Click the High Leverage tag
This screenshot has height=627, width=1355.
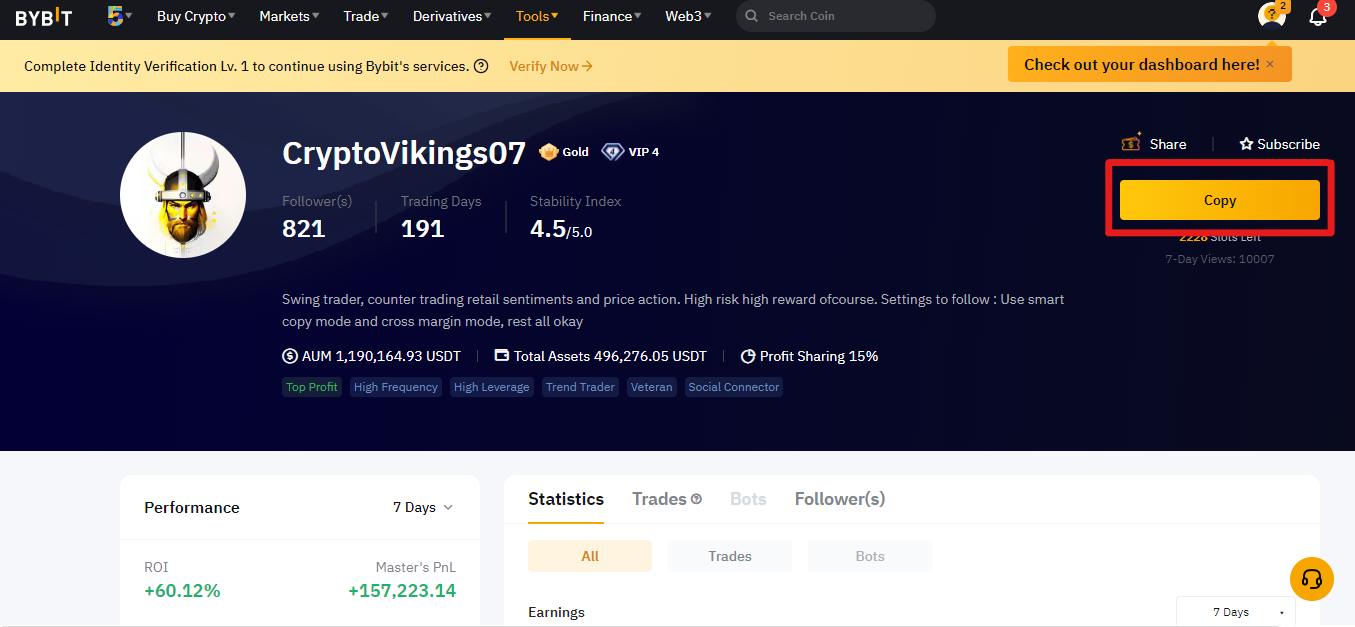(492, 387)
